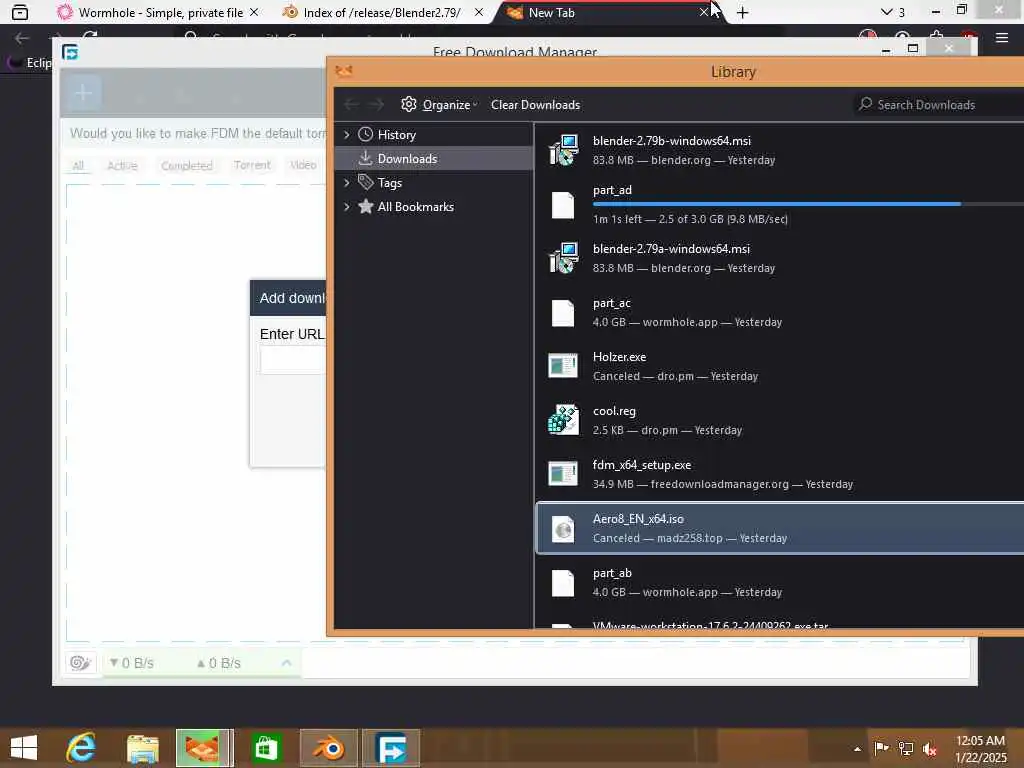Image resolution: width=1024 pixels, height=768 pixels.
Task: Open the Organize dropdown menu
Action: click(x=439, y=104)
